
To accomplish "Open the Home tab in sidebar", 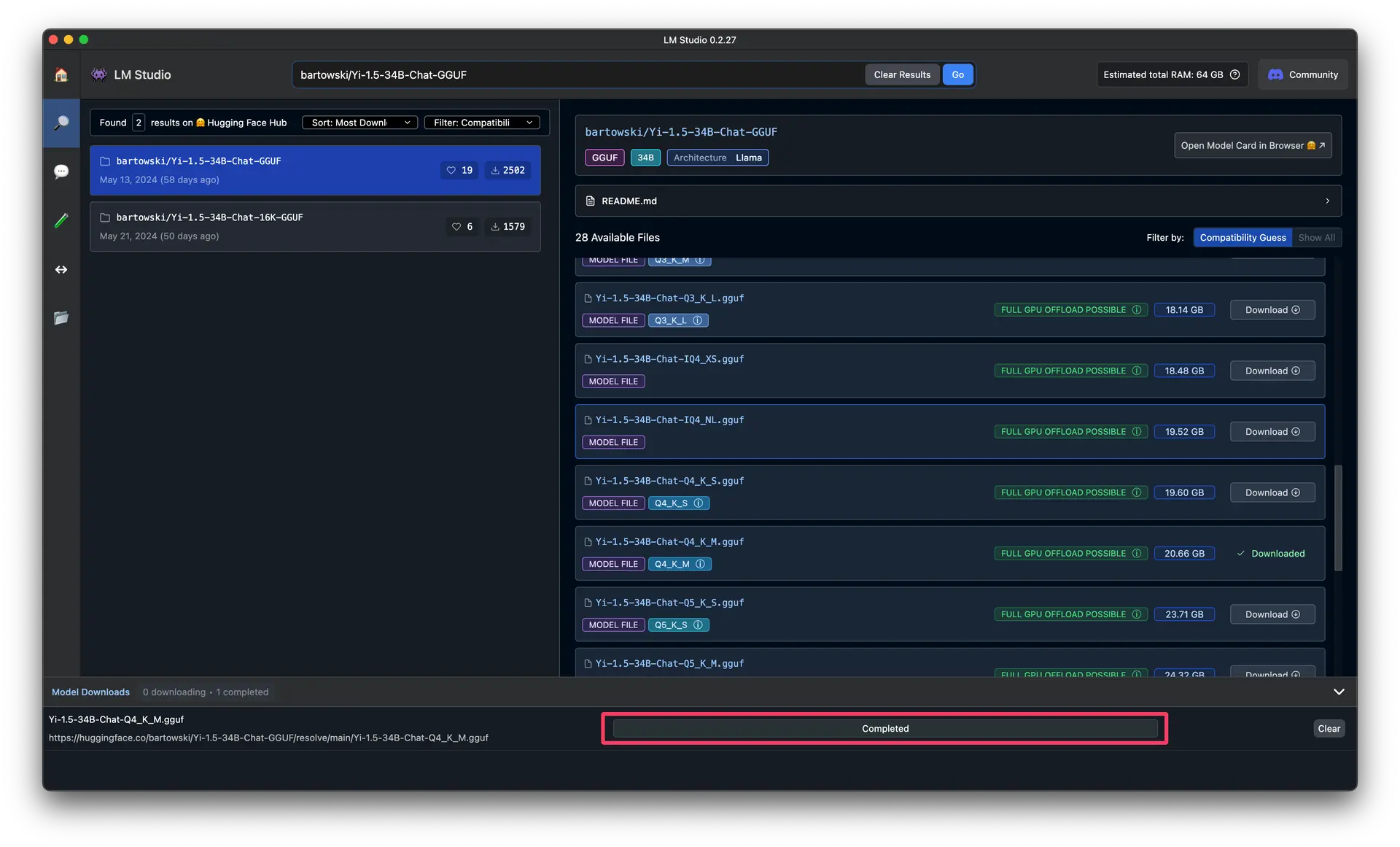I will point(61,74).
